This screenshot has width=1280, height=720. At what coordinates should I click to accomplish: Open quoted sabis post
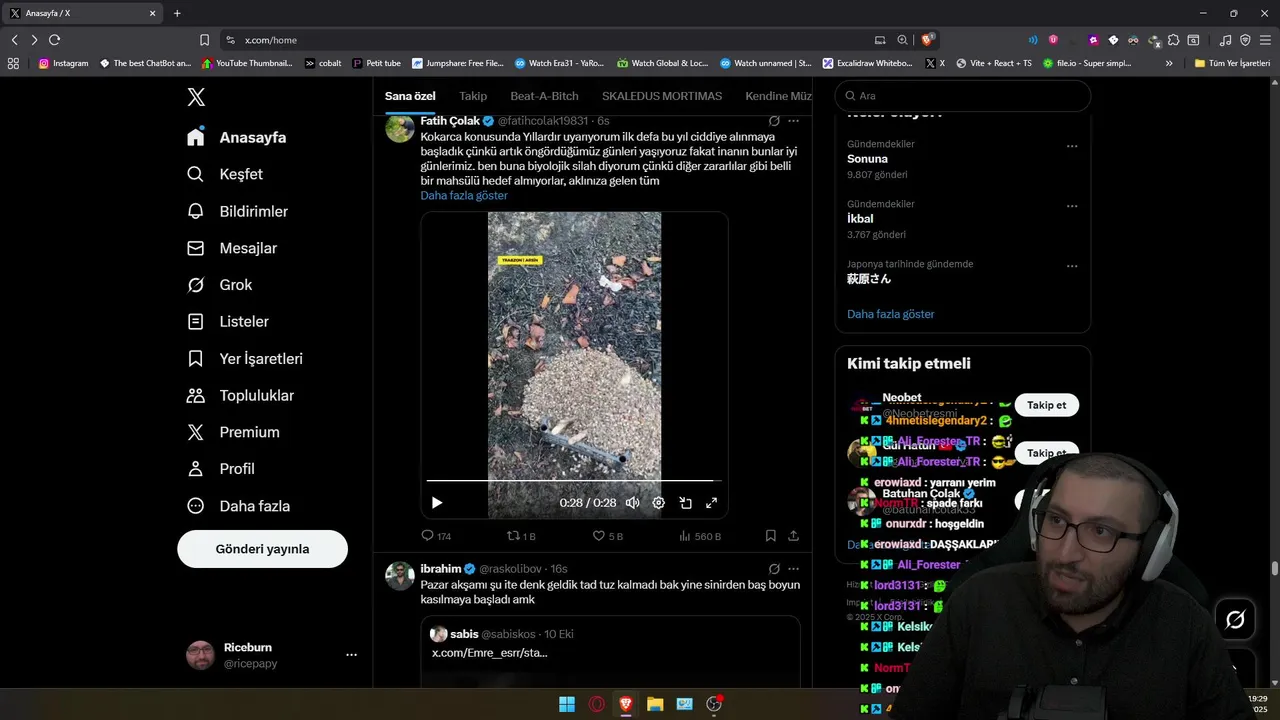click(610, 650)
